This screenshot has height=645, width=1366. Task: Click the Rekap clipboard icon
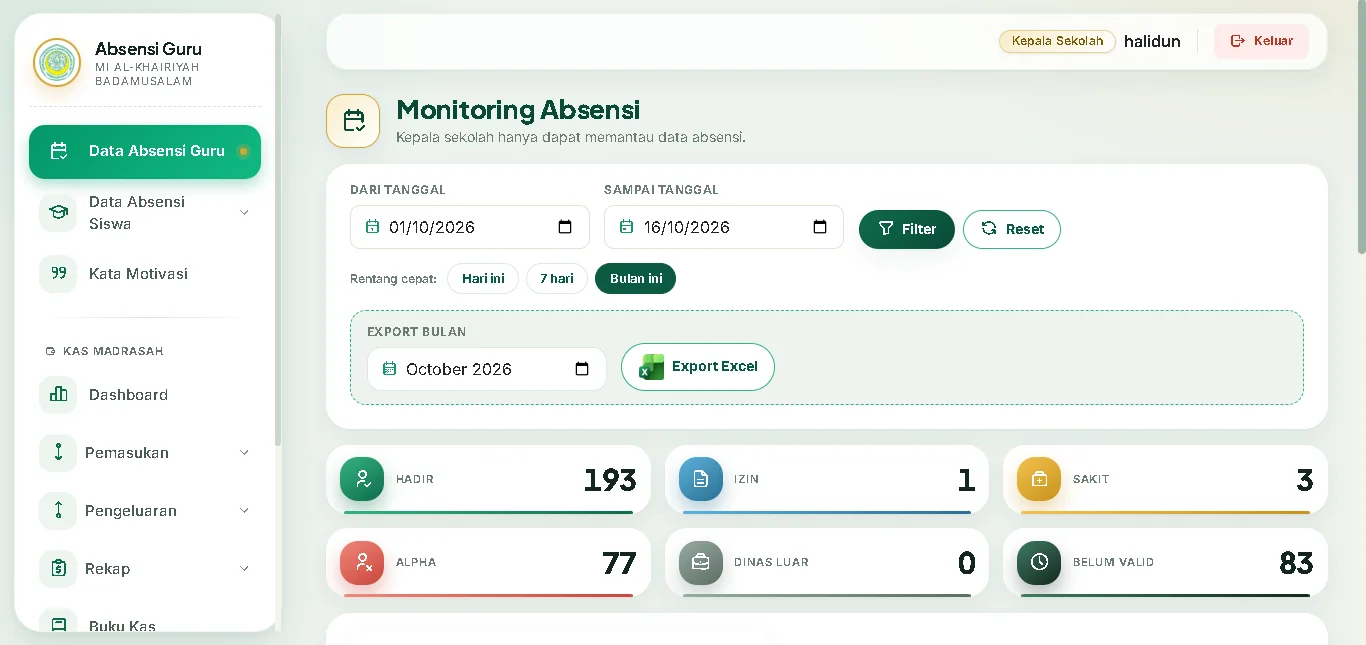point(59,568)
